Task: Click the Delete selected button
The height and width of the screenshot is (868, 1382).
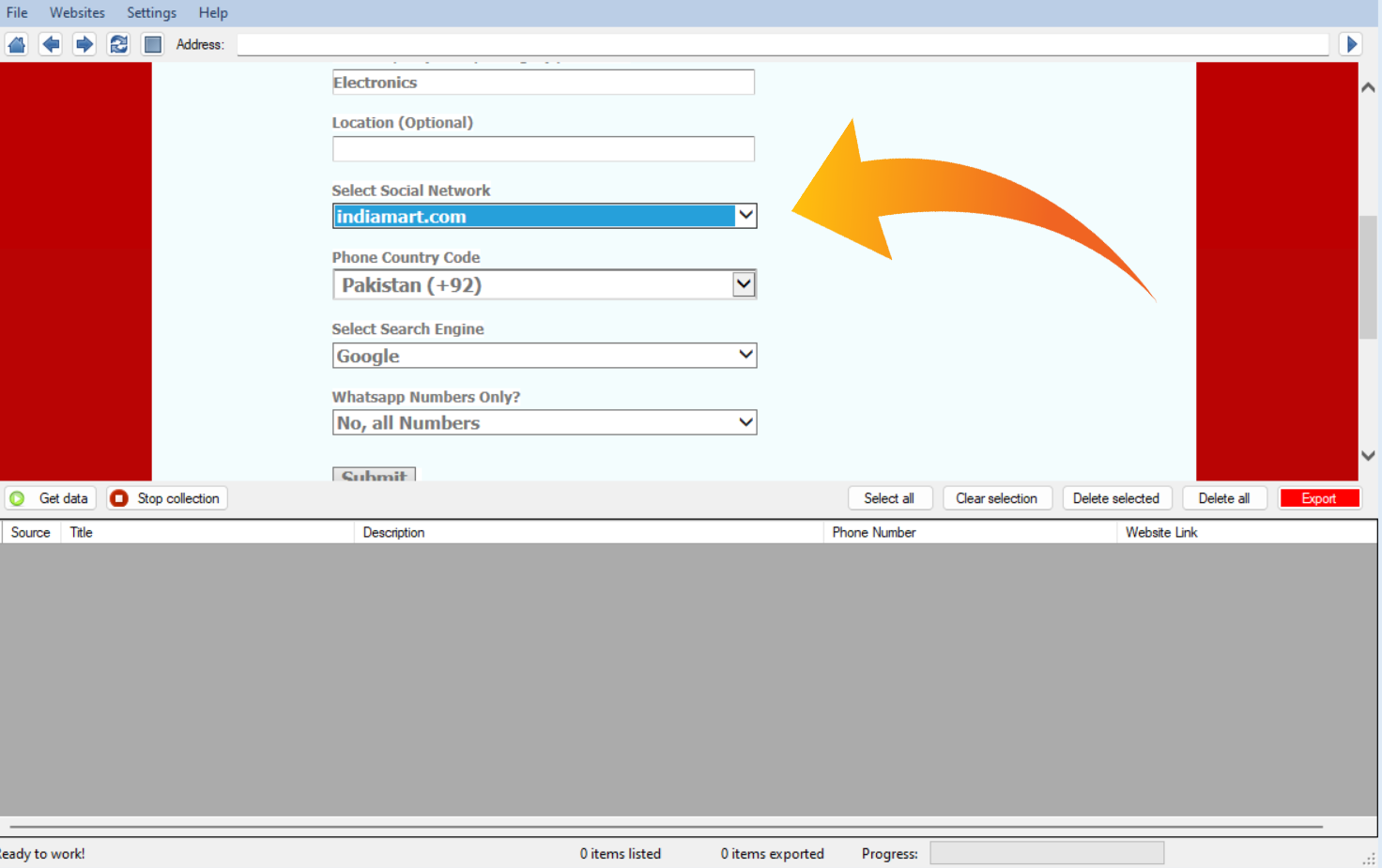Action: (x=1115, y=498)
